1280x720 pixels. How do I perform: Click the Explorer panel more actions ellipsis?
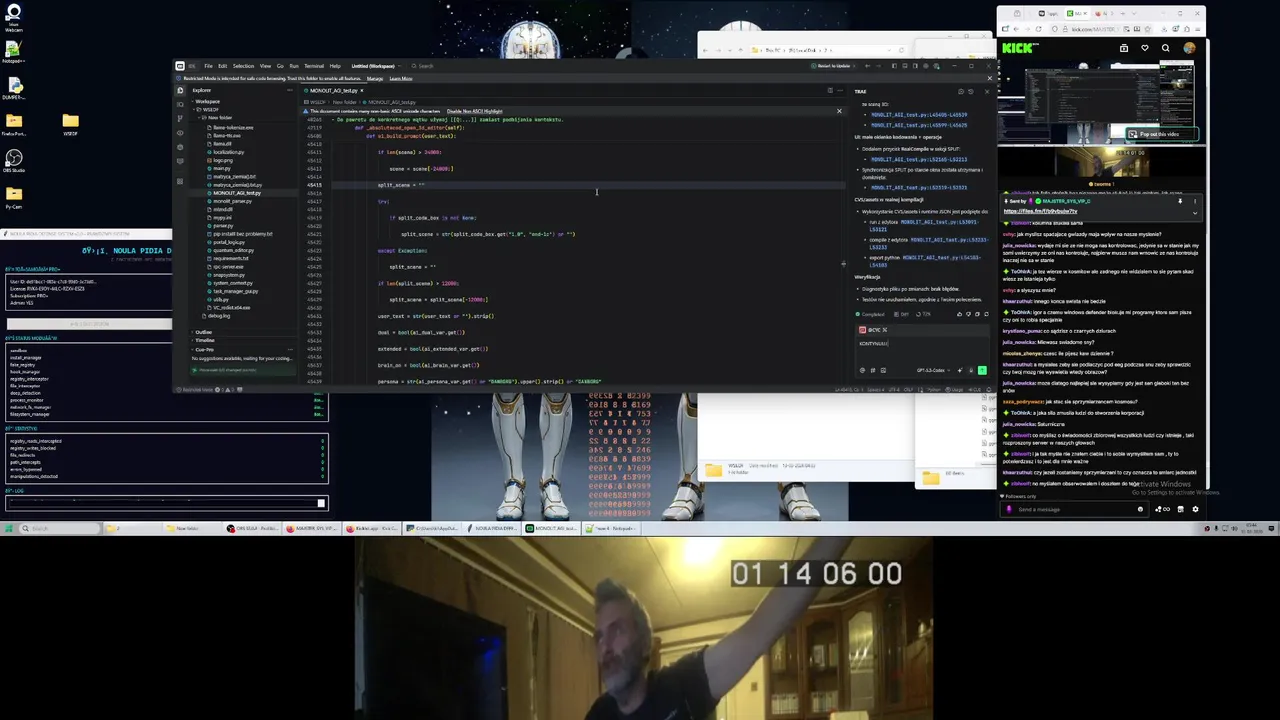pyautogui.click(x=290, y=90)
